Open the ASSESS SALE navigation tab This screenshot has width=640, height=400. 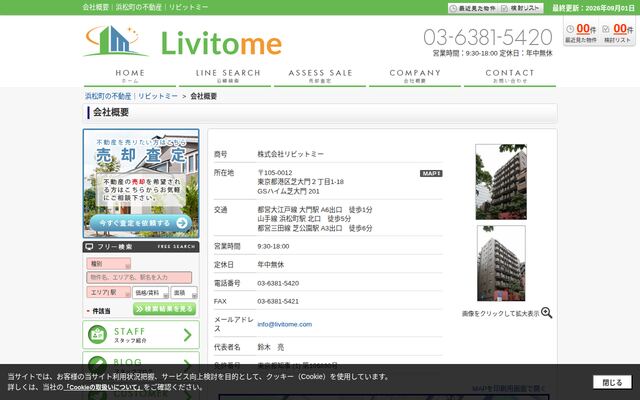click(x=320, y=76)
